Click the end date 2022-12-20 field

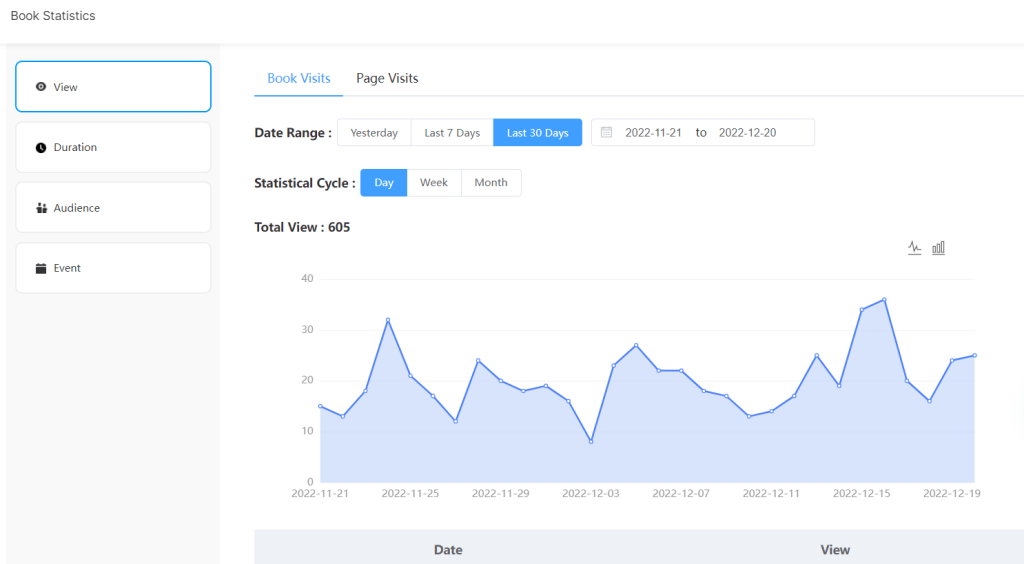[748, 133]
